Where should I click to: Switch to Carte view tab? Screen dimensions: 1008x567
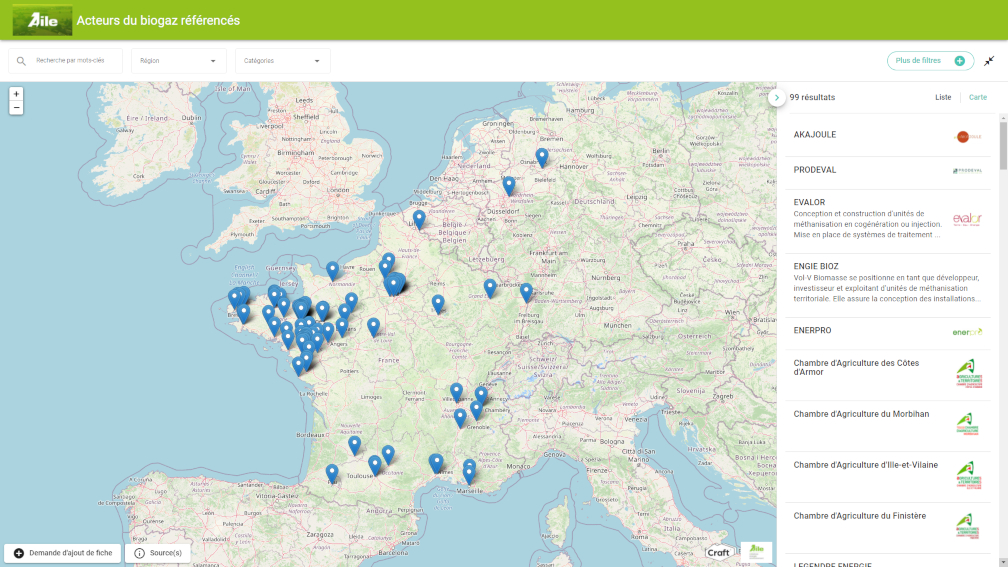coord(978,97)
